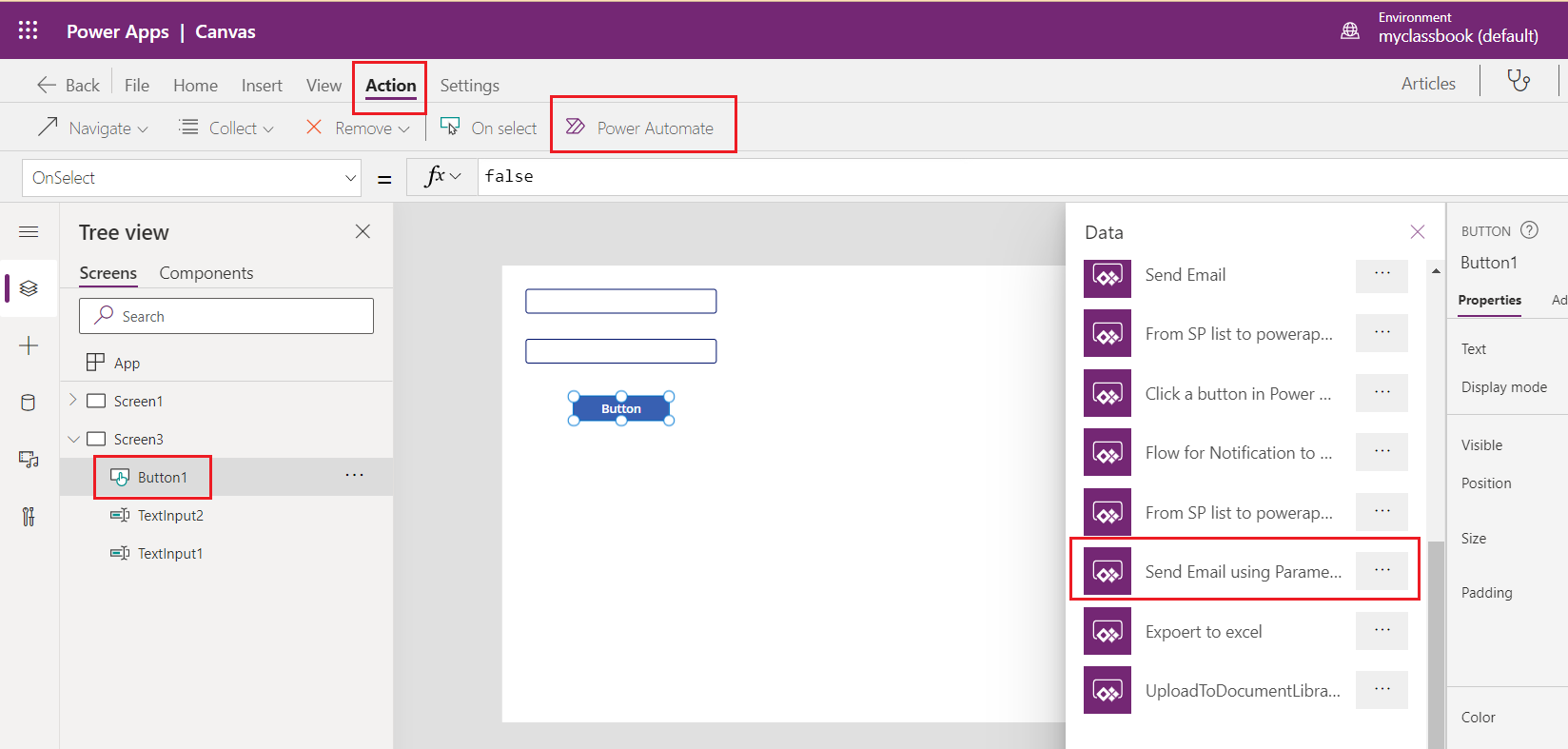Click the Tree view Search box
1568x749 pixels.
pyautogui.click(x=226, y=316)
